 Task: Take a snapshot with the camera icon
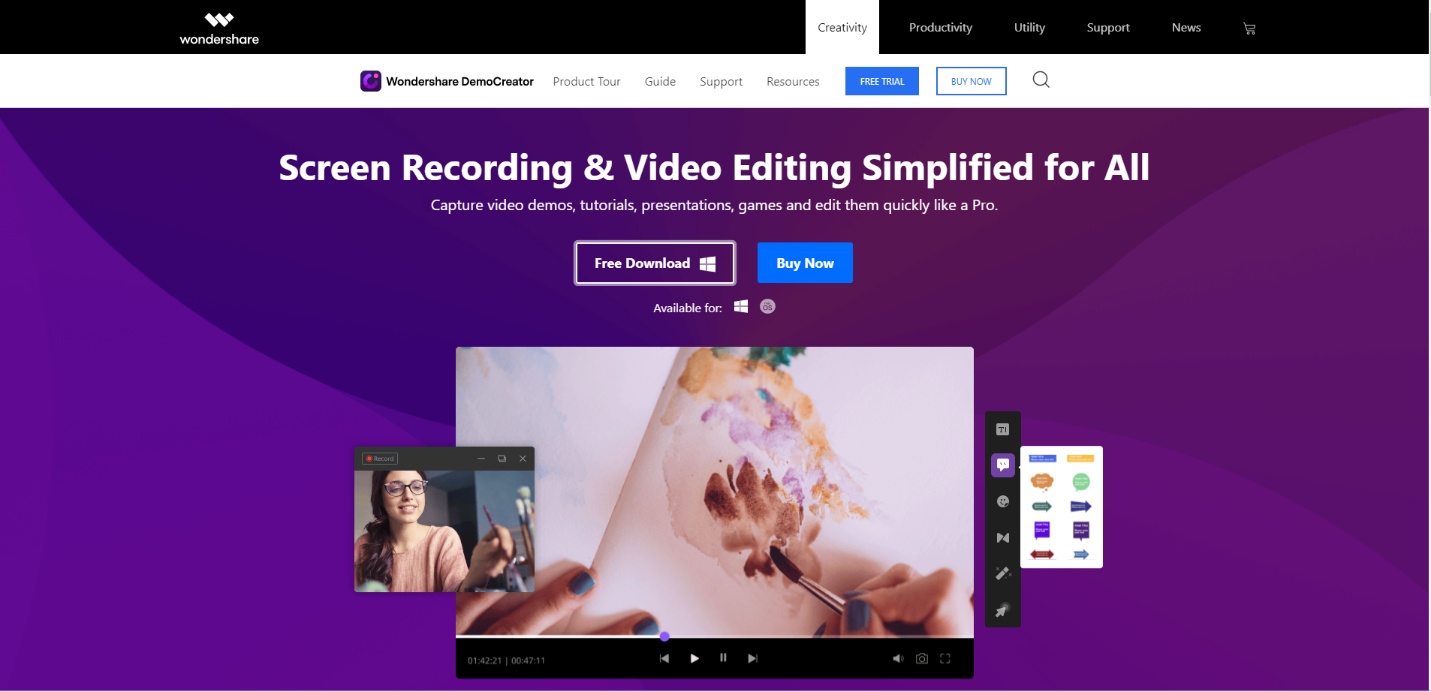click(922, 659)
